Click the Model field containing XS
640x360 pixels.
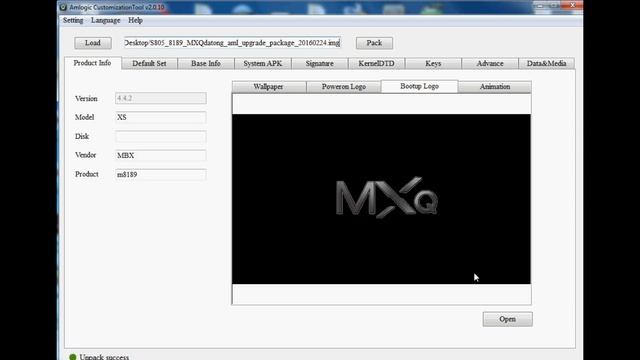tap(161, 118)
